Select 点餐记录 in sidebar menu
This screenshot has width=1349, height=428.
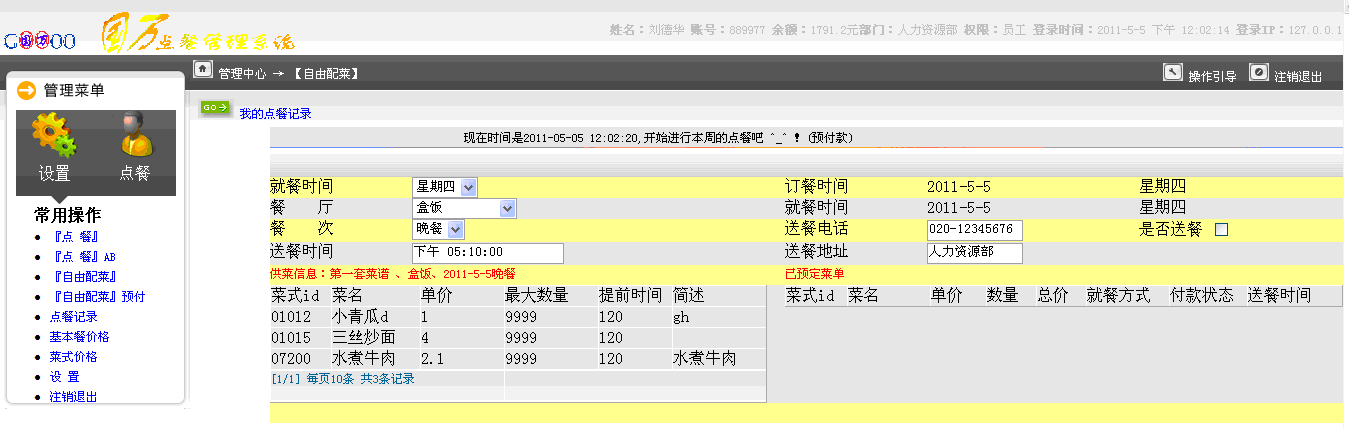pyautogui.click(x=73, y=316)
